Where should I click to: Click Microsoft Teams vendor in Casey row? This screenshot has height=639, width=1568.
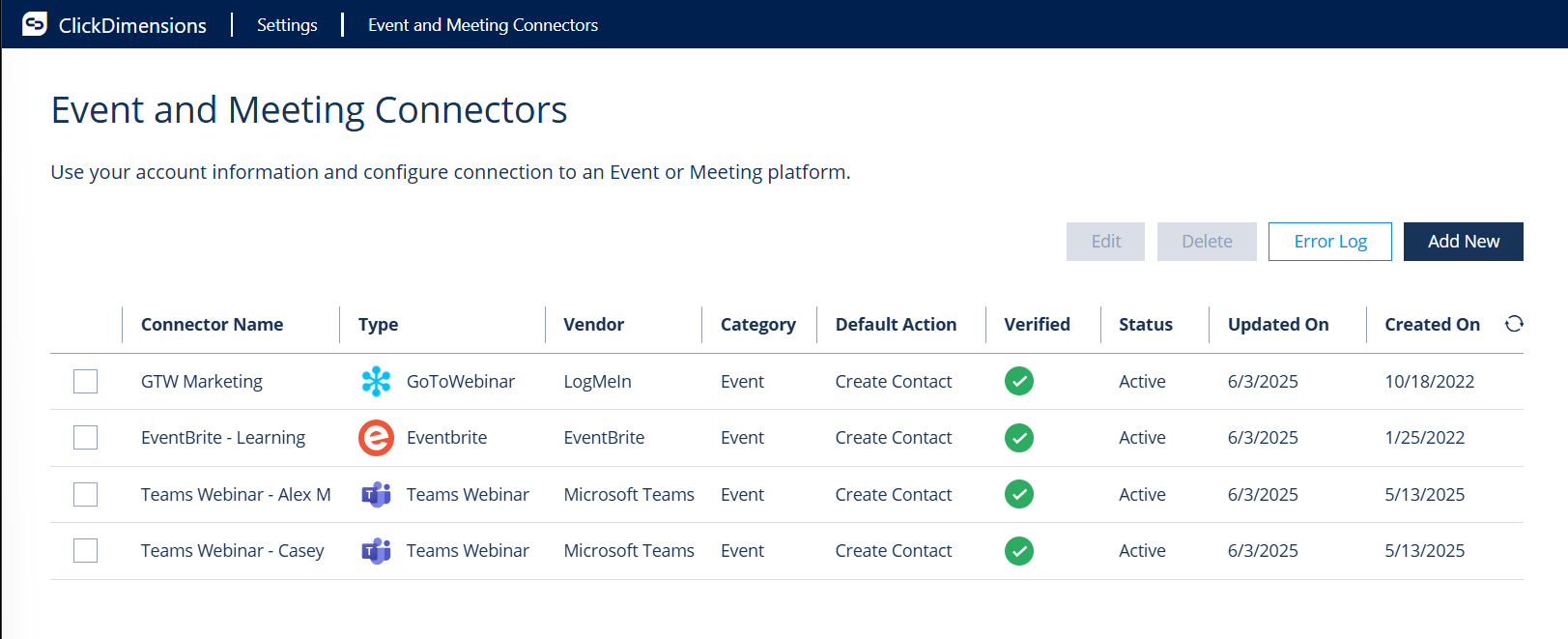(629, 551)
